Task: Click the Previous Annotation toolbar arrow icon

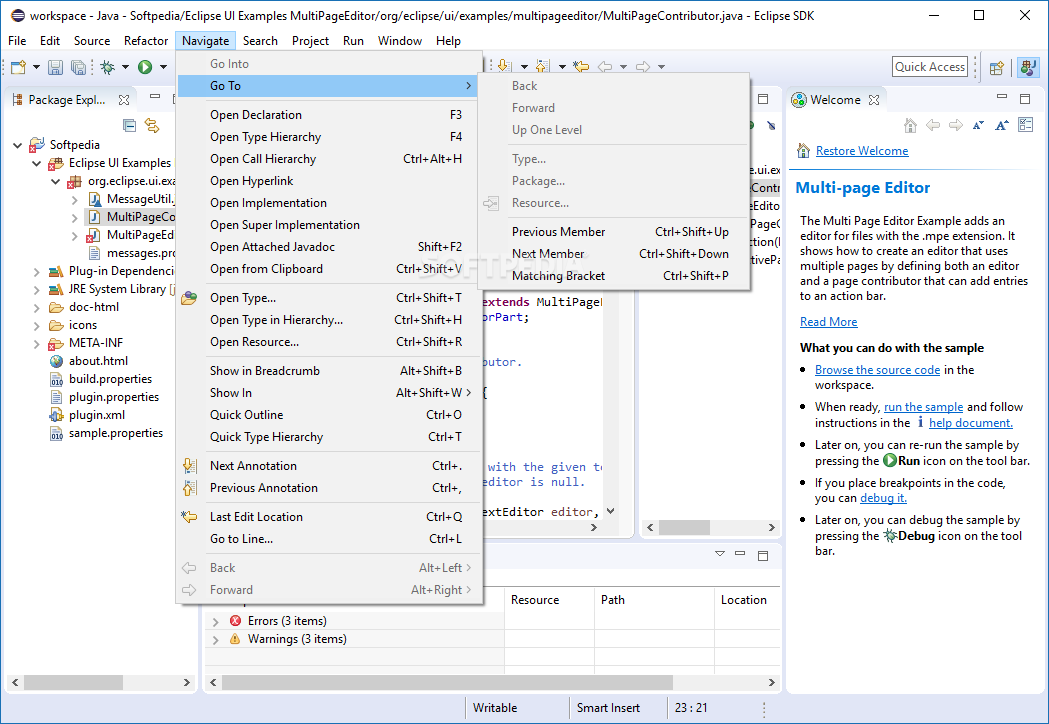Action: click(x=542, y=66)
